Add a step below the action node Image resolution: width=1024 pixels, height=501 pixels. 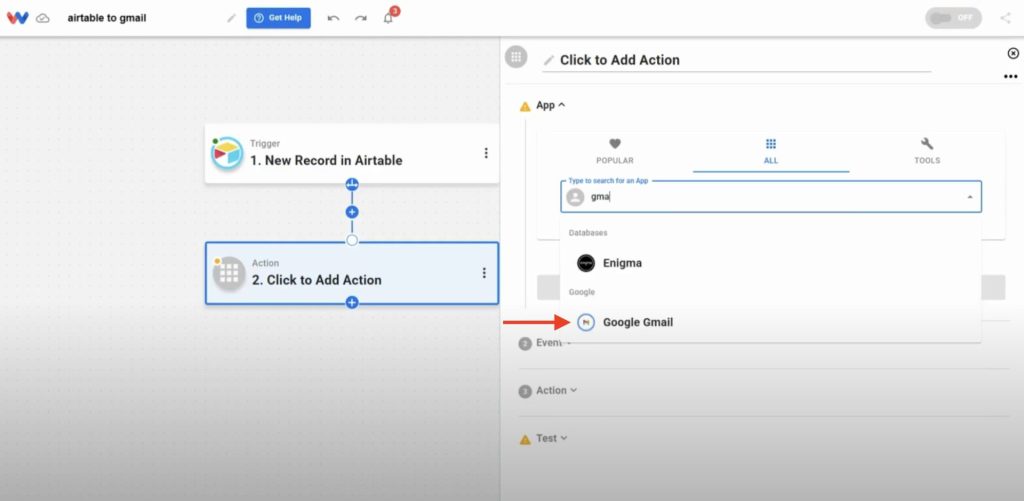click(x=352, y=302)
